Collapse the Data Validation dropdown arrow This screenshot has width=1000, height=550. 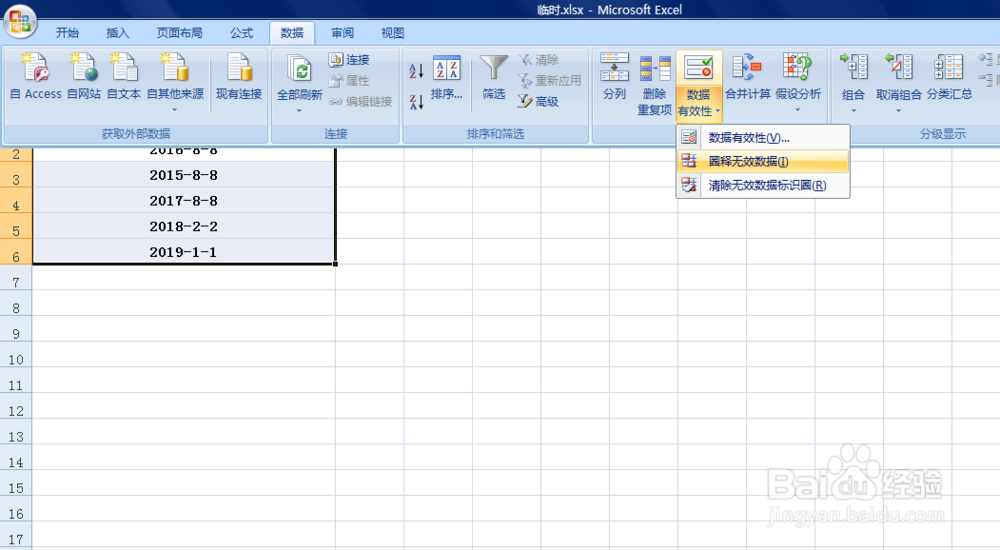718,111
